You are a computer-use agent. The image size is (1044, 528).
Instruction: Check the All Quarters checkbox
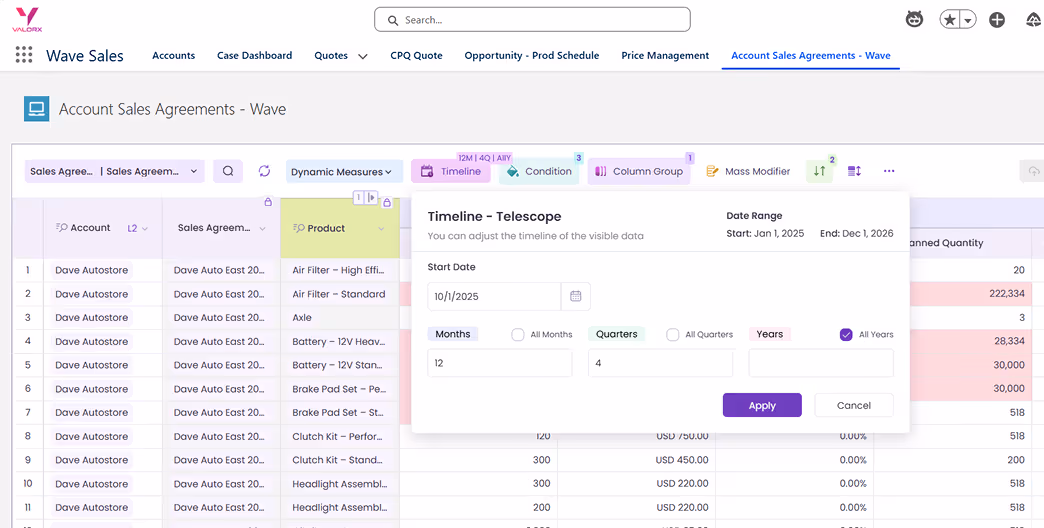coord(673,334)
